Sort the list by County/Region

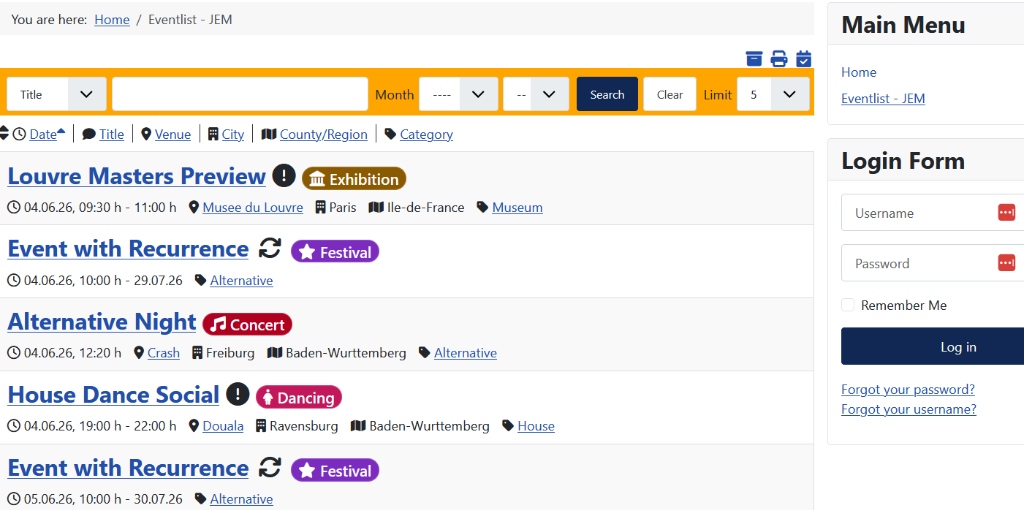coord(324,134)
